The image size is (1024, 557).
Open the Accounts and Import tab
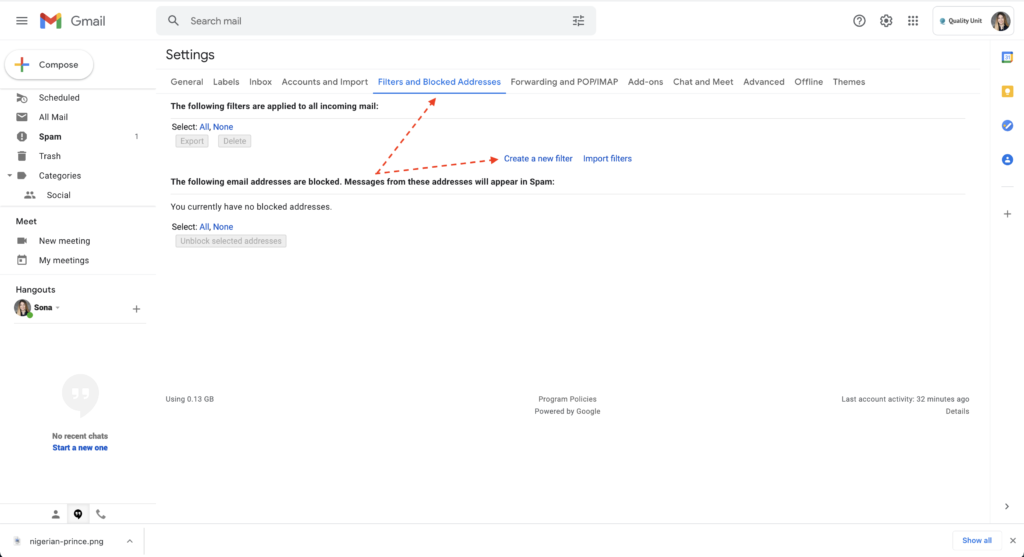tap(324, 82)
